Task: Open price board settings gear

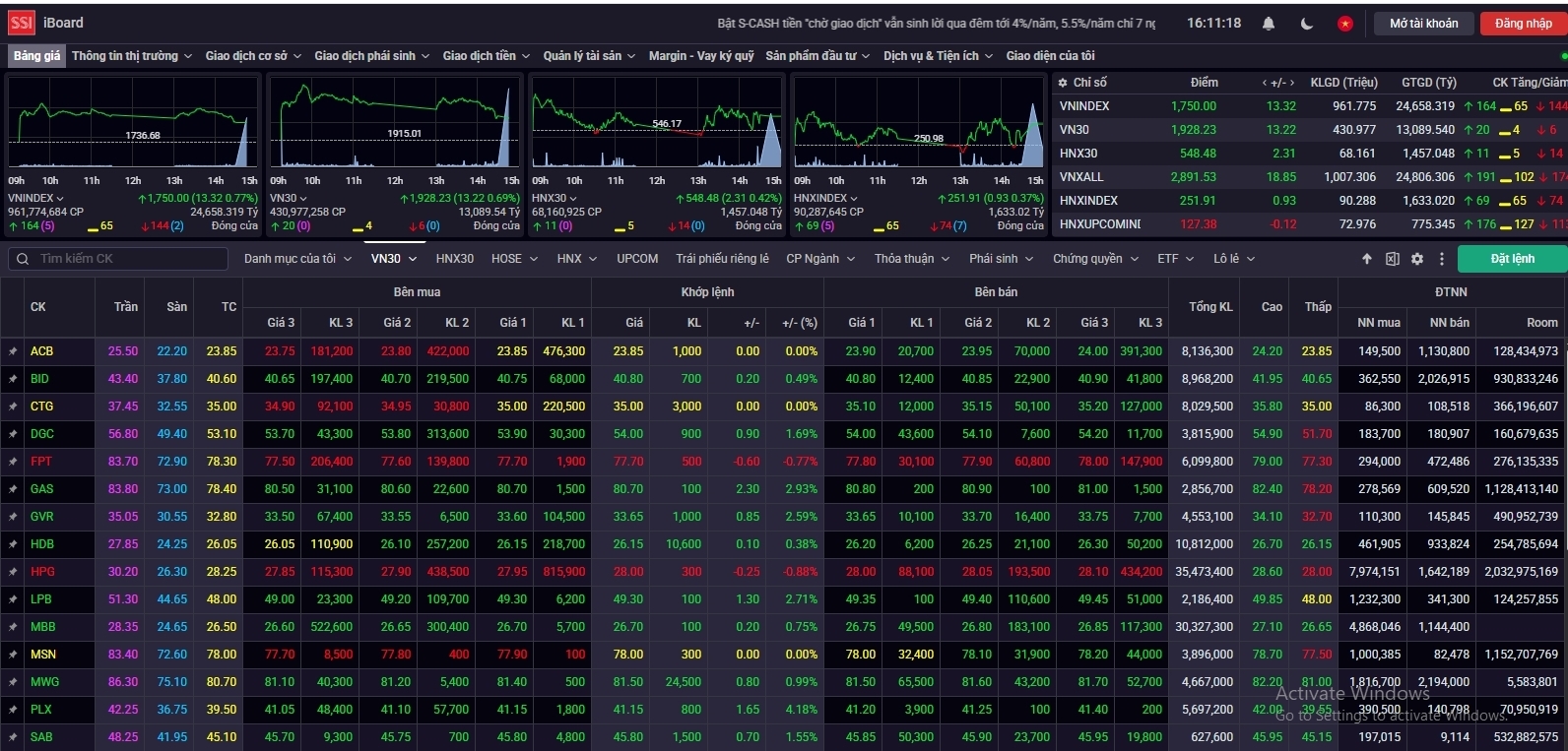Action: (x=1417, y=259)
